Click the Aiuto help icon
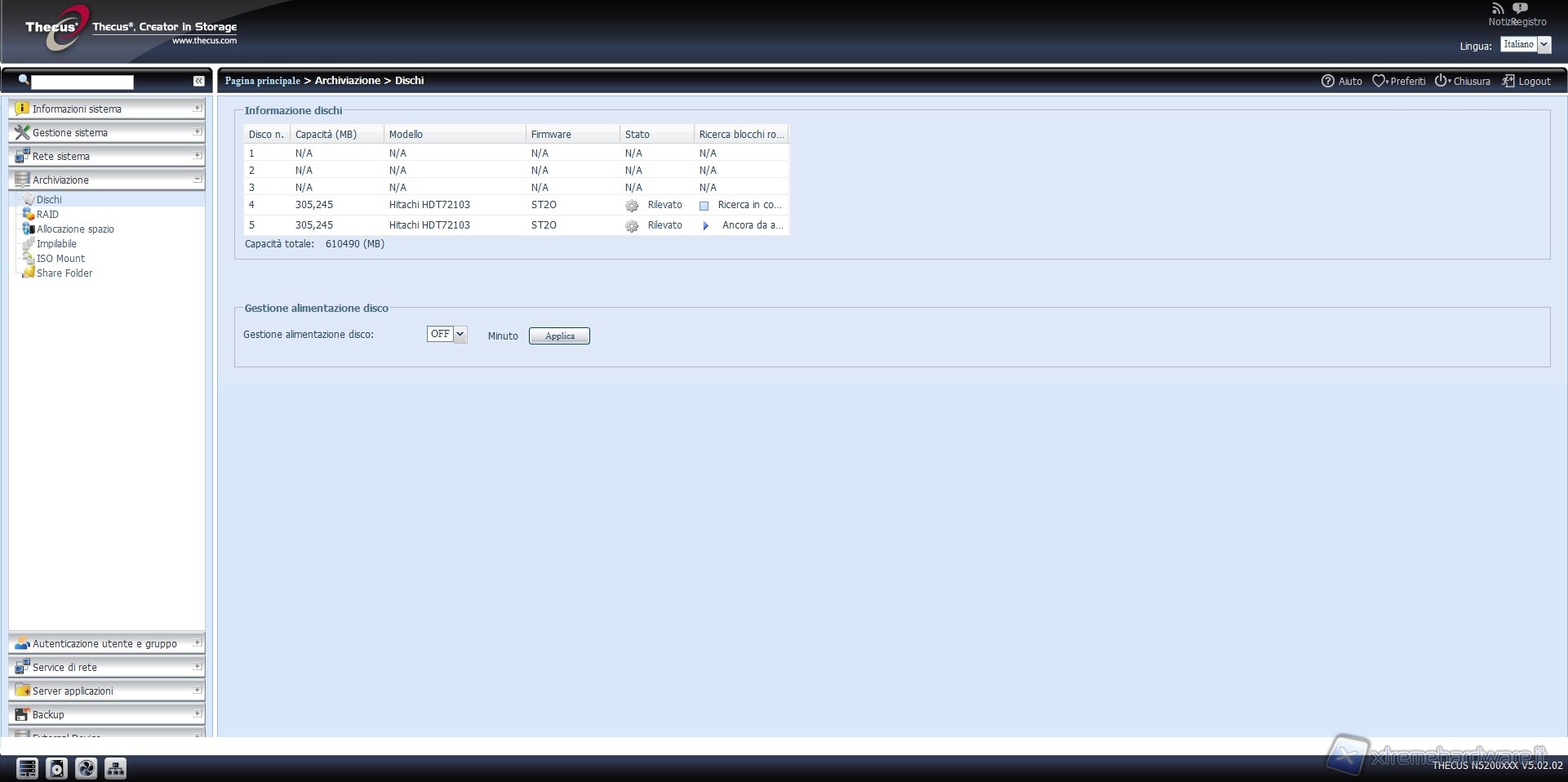 pos(1328,81)
